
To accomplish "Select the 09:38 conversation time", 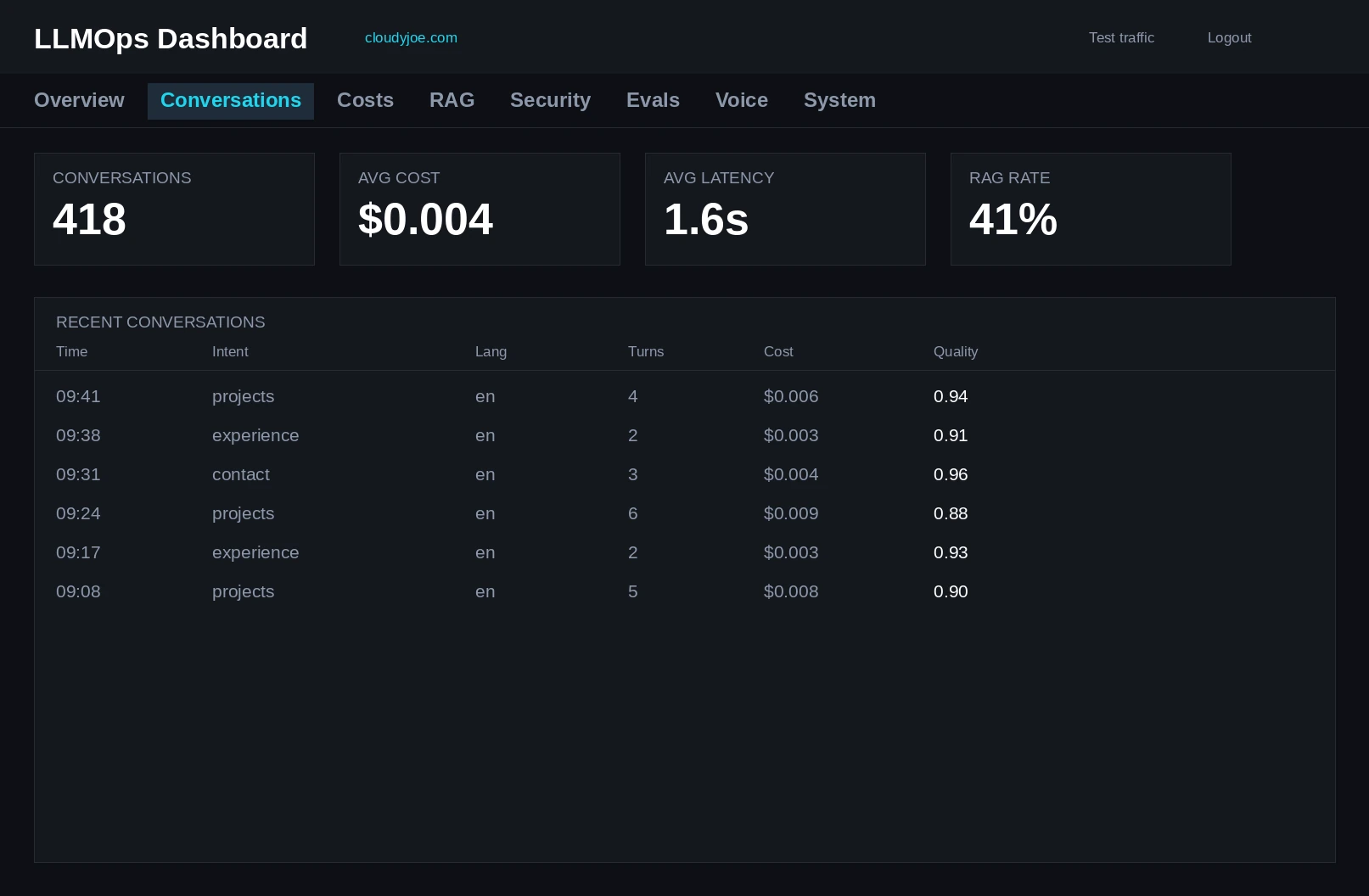I will click(x=78, y=435).
